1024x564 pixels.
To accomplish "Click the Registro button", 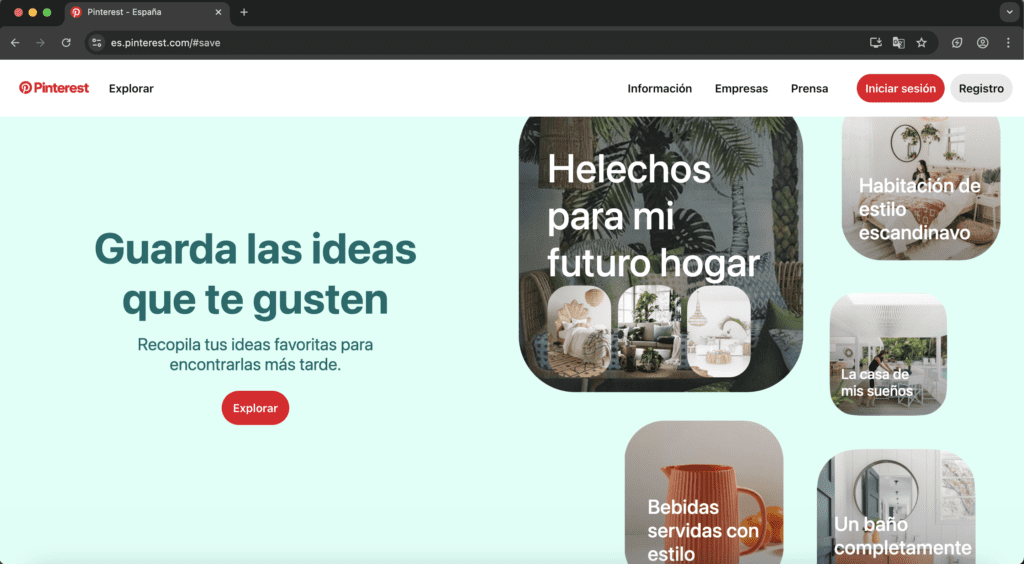I will tap(981, 88).
